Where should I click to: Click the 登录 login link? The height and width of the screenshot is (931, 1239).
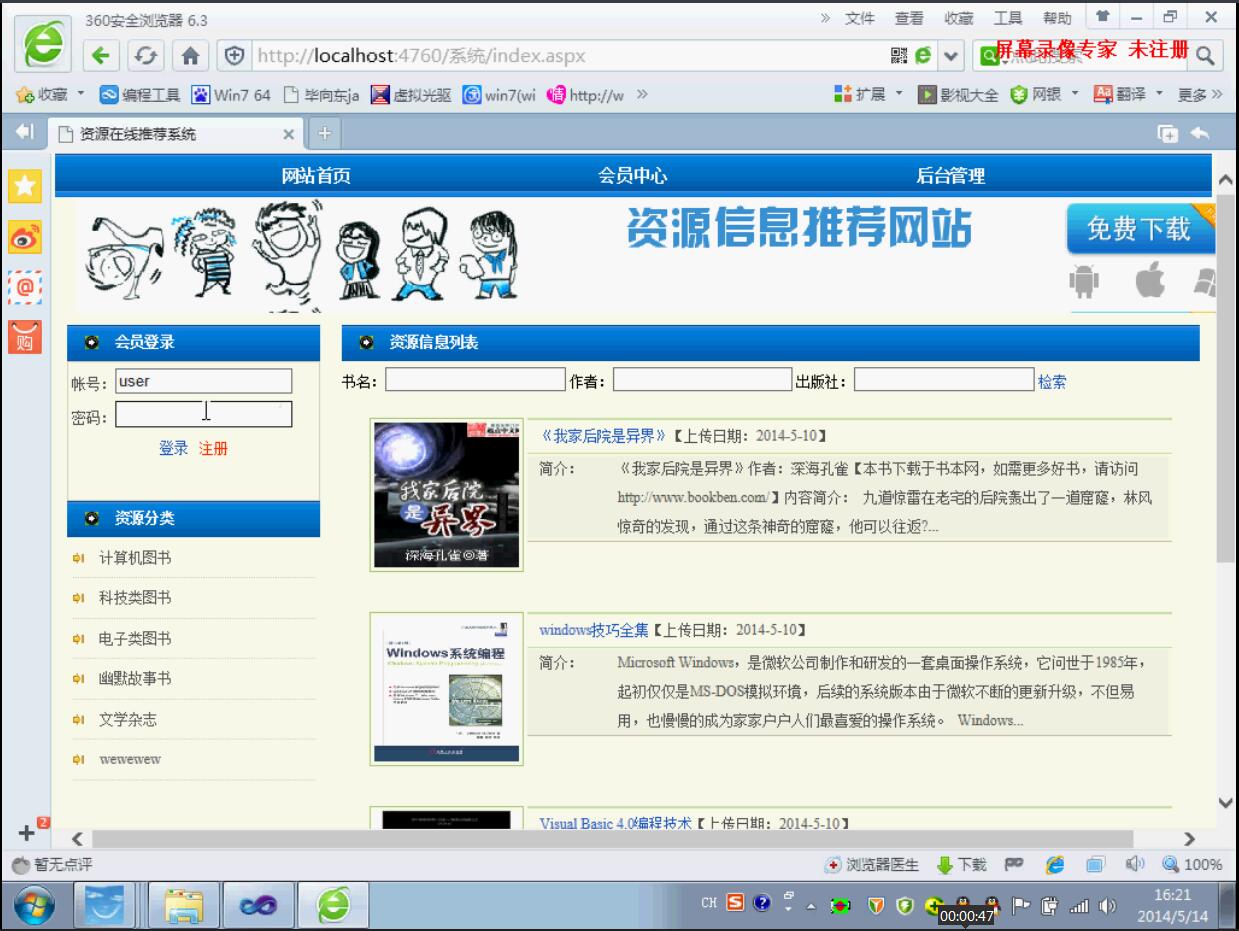pyautogui.click(x=173, y=448)
